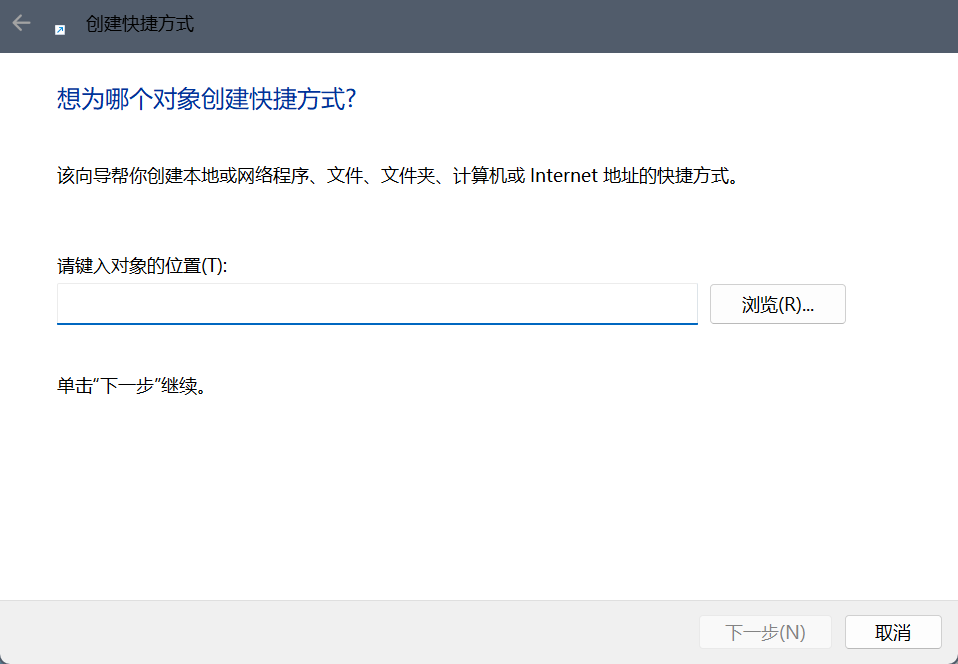Focus the object location text box
The image size is (958, 664).
point(376,303)
